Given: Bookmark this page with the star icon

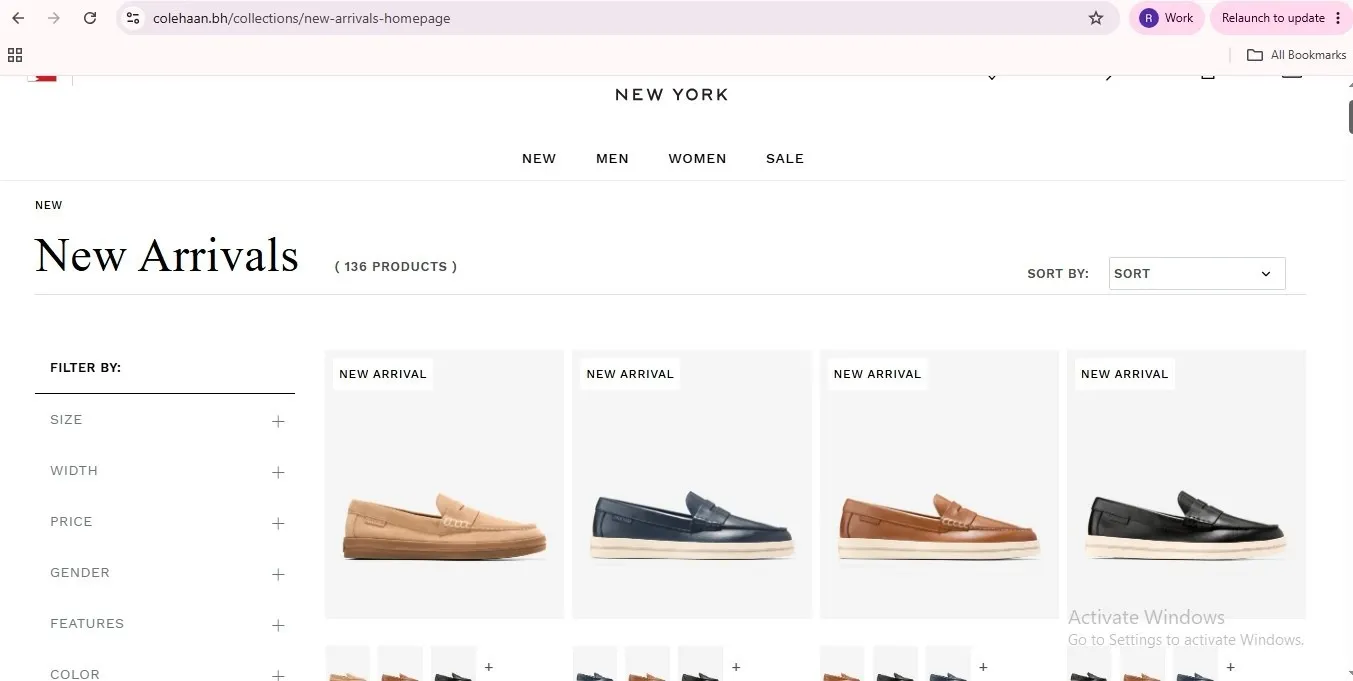Looking at the screenshot, I should coord(1096,18).
